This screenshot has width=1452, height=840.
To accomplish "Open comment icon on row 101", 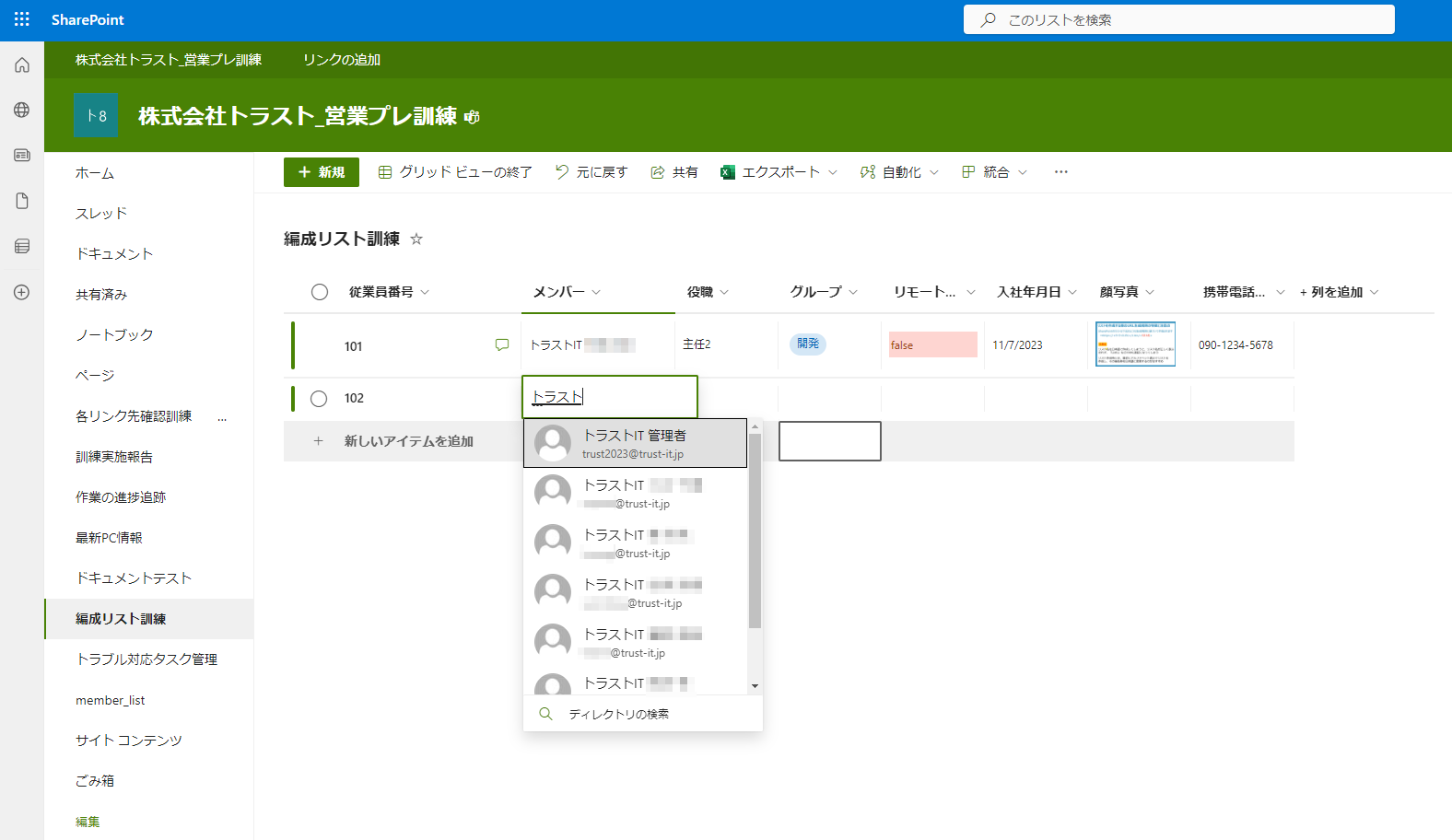I will tap(502, 345).
